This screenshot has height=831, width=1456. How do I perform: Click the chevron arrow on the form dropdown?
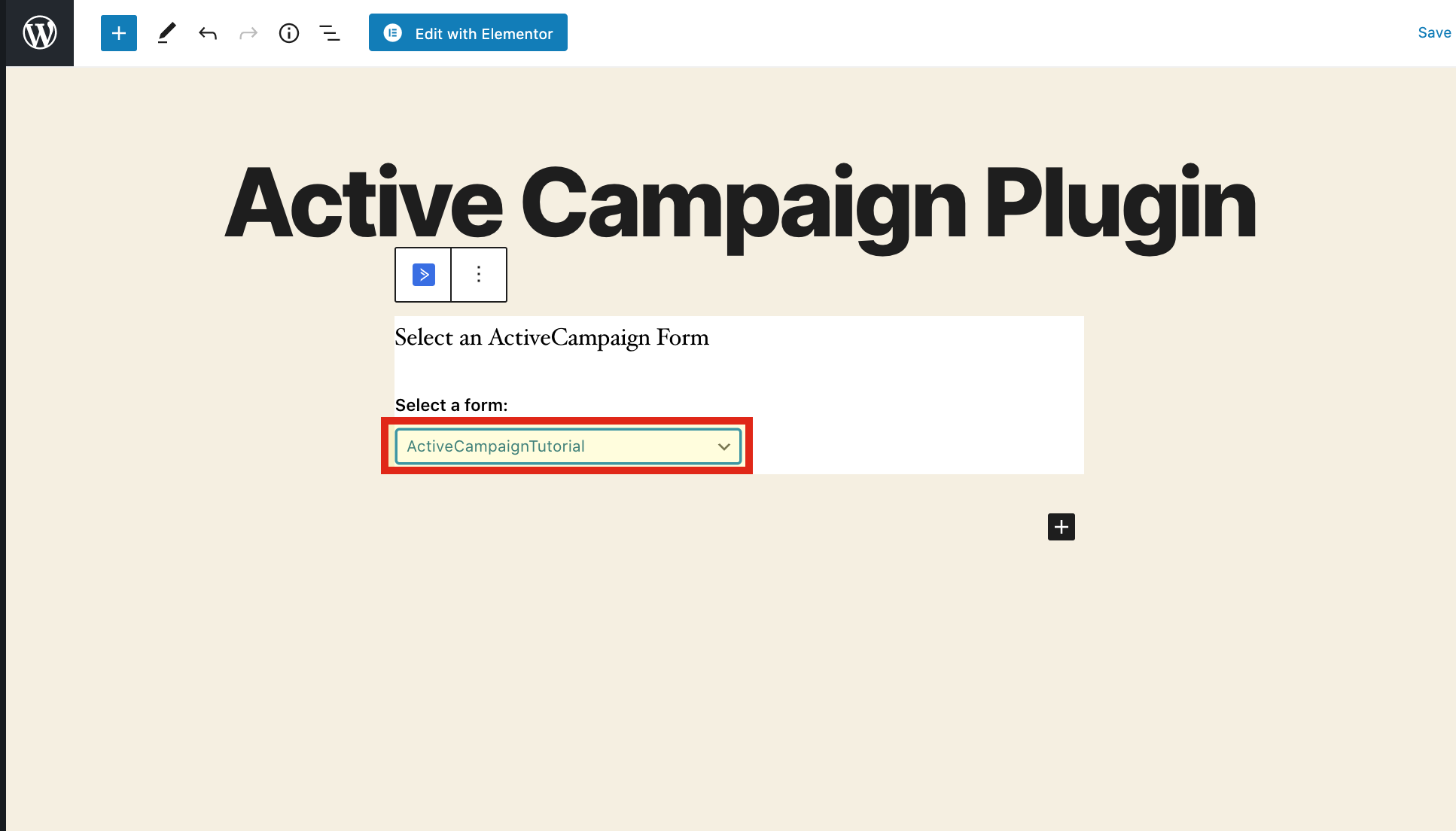click(724, 447)
